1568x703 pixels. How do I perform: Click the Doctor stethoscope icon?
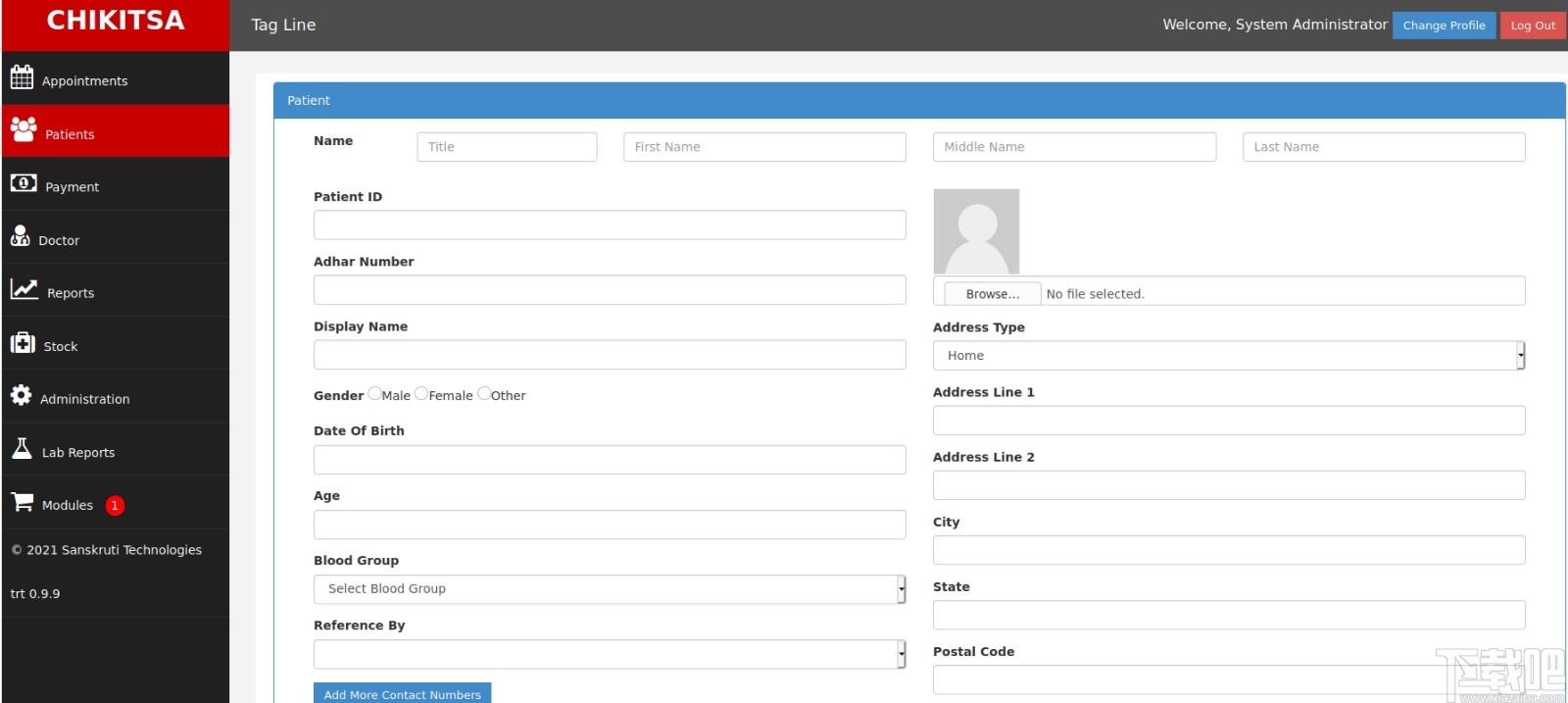click(x=20, y=235)
